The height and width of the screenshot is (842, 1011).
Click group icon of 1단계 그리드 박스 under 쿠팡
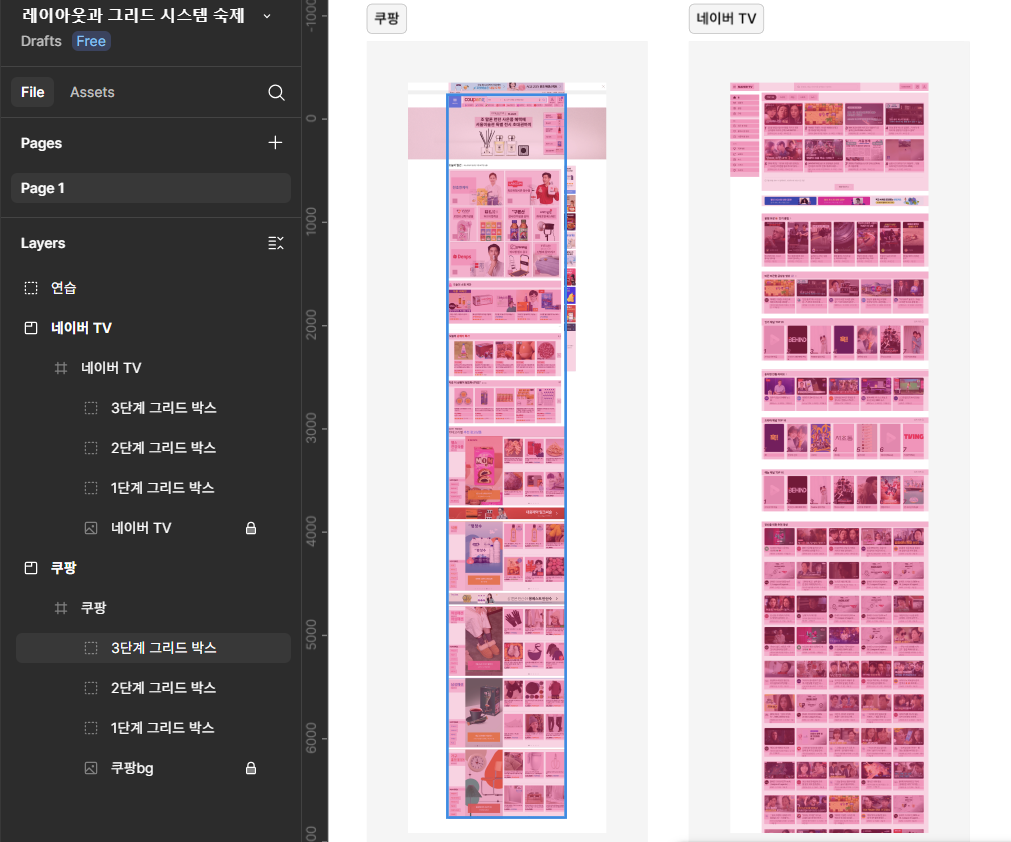pyautogui.click(x=91, y=728)
